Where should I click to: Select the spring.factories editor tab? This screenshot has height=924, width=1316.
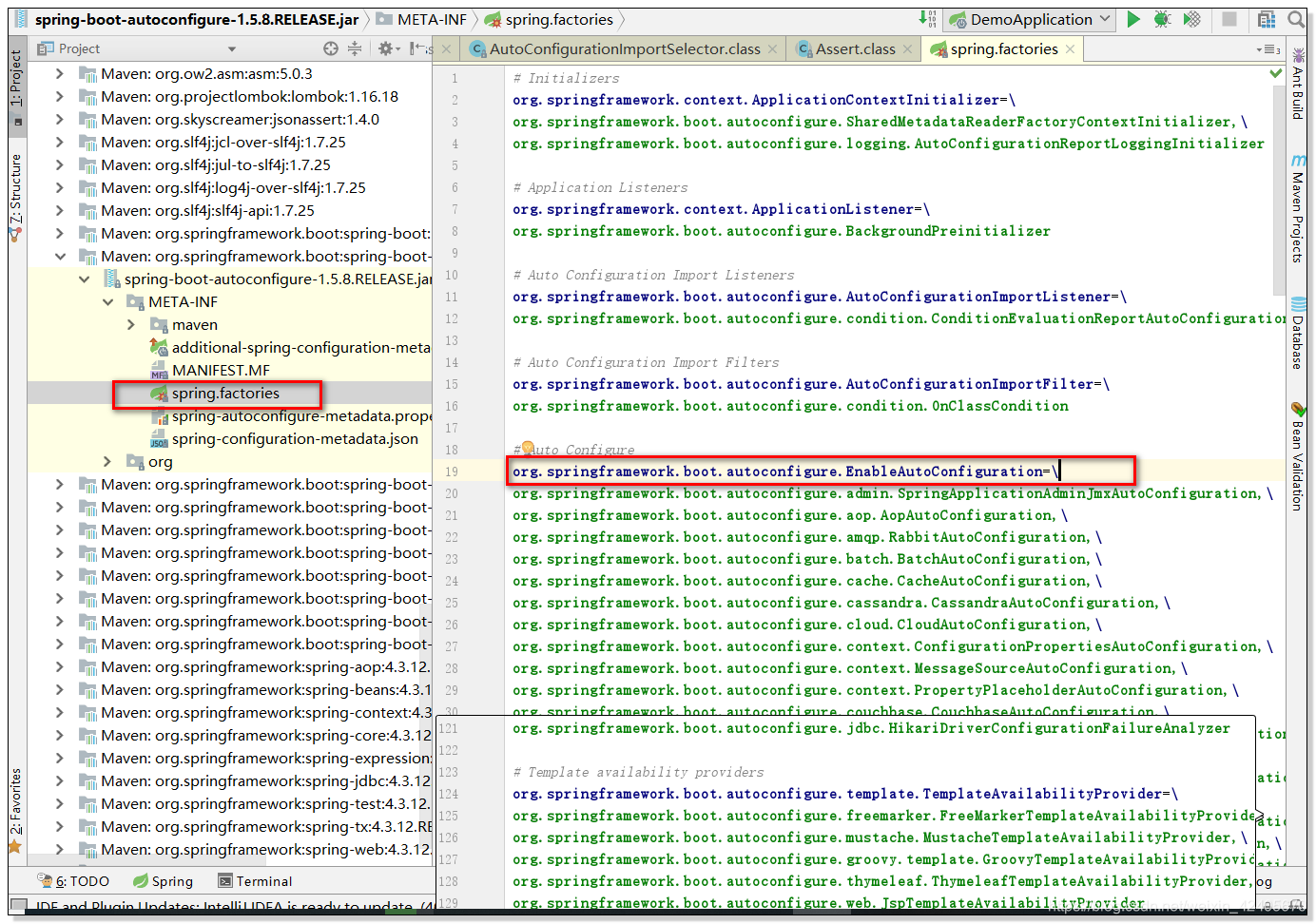click(x=1003, y=49)
